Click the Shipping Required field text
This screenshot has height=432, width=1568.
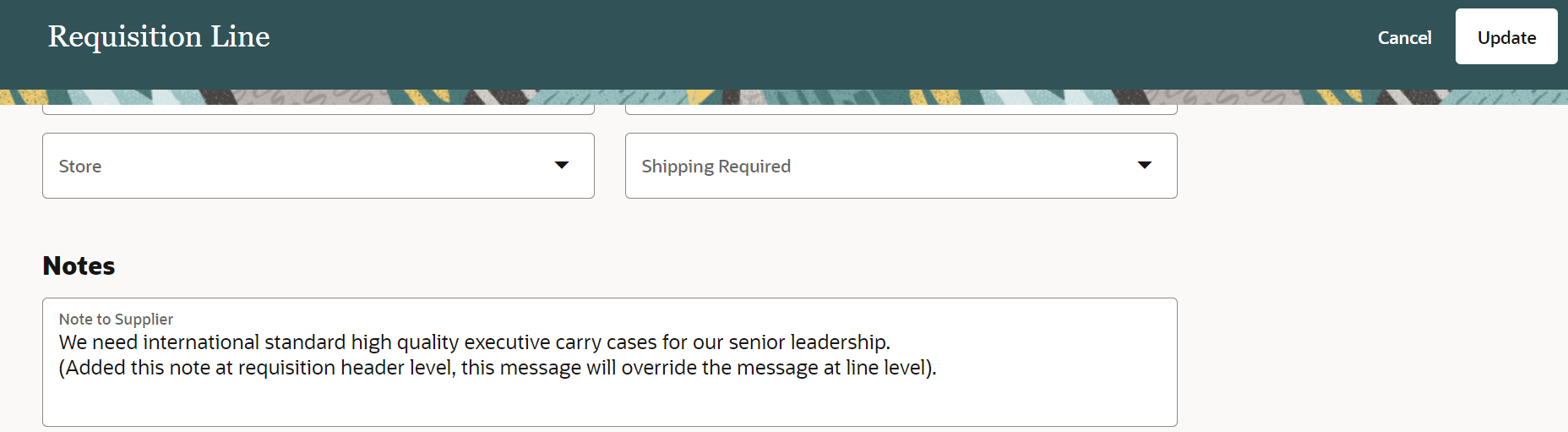click(716, 167)
